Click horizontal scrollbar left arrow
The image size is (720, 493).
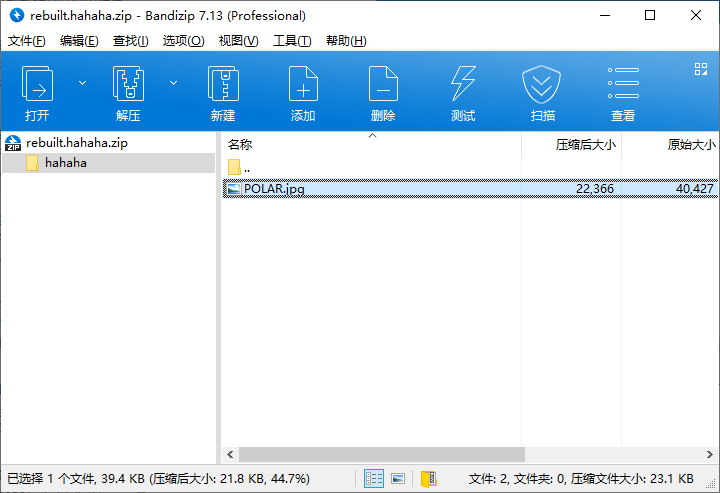tap(230, 454)
